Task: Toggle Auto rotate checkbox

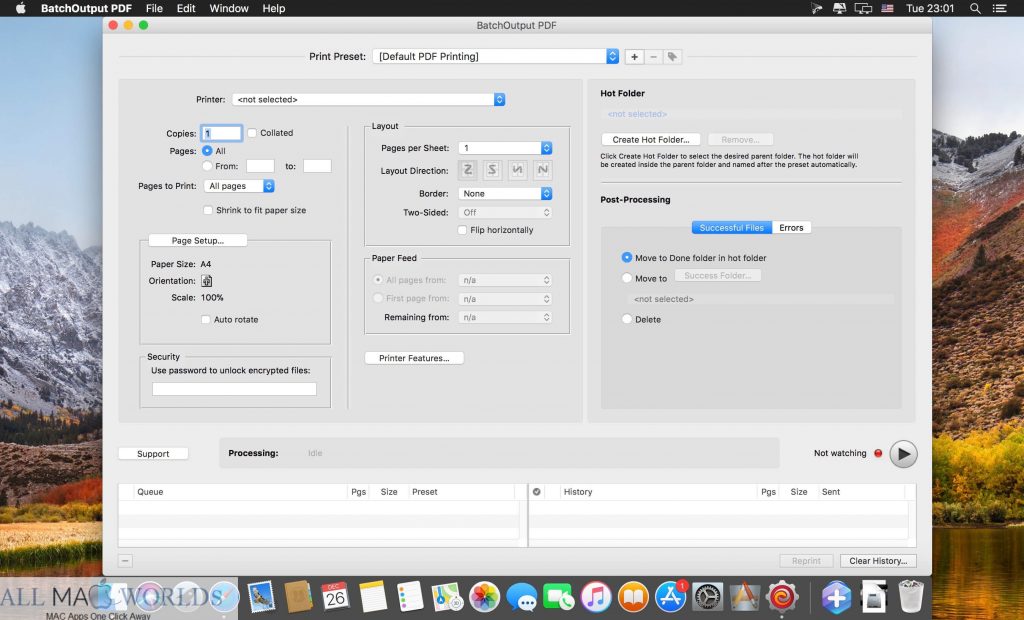Action: pyautogui.click(x=206, y=319)
